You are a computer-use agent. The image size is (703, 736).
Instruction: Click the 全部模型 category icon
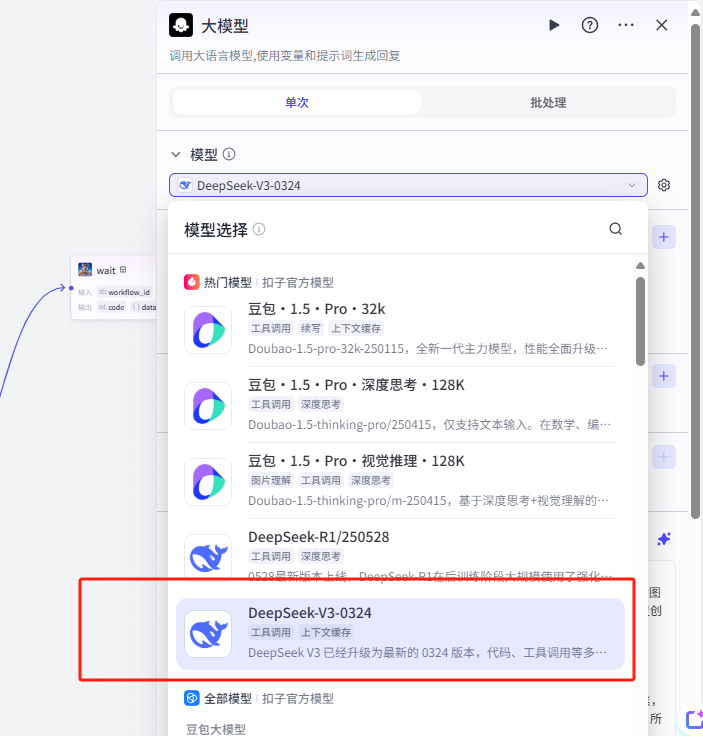(191, 698)
